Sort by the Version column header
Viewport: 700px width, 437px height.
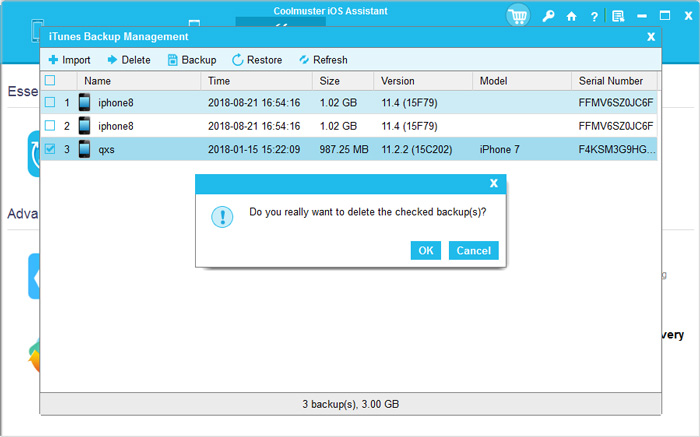[x=423, y=81]
